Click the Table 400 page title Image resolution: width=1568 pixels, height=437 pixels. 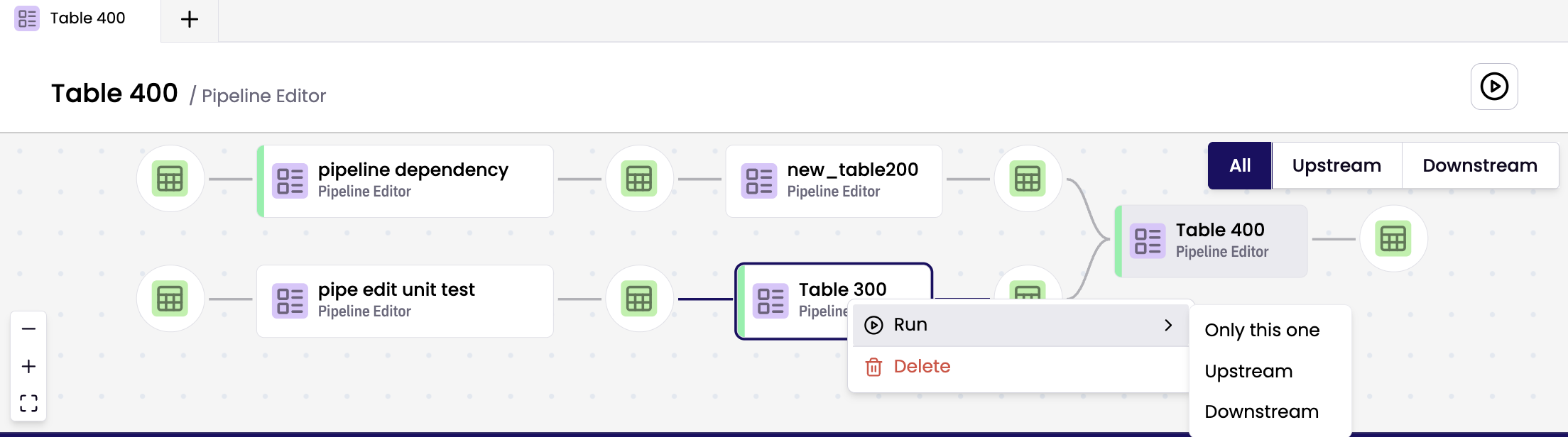pyautogui.click(x=114, y=93)
